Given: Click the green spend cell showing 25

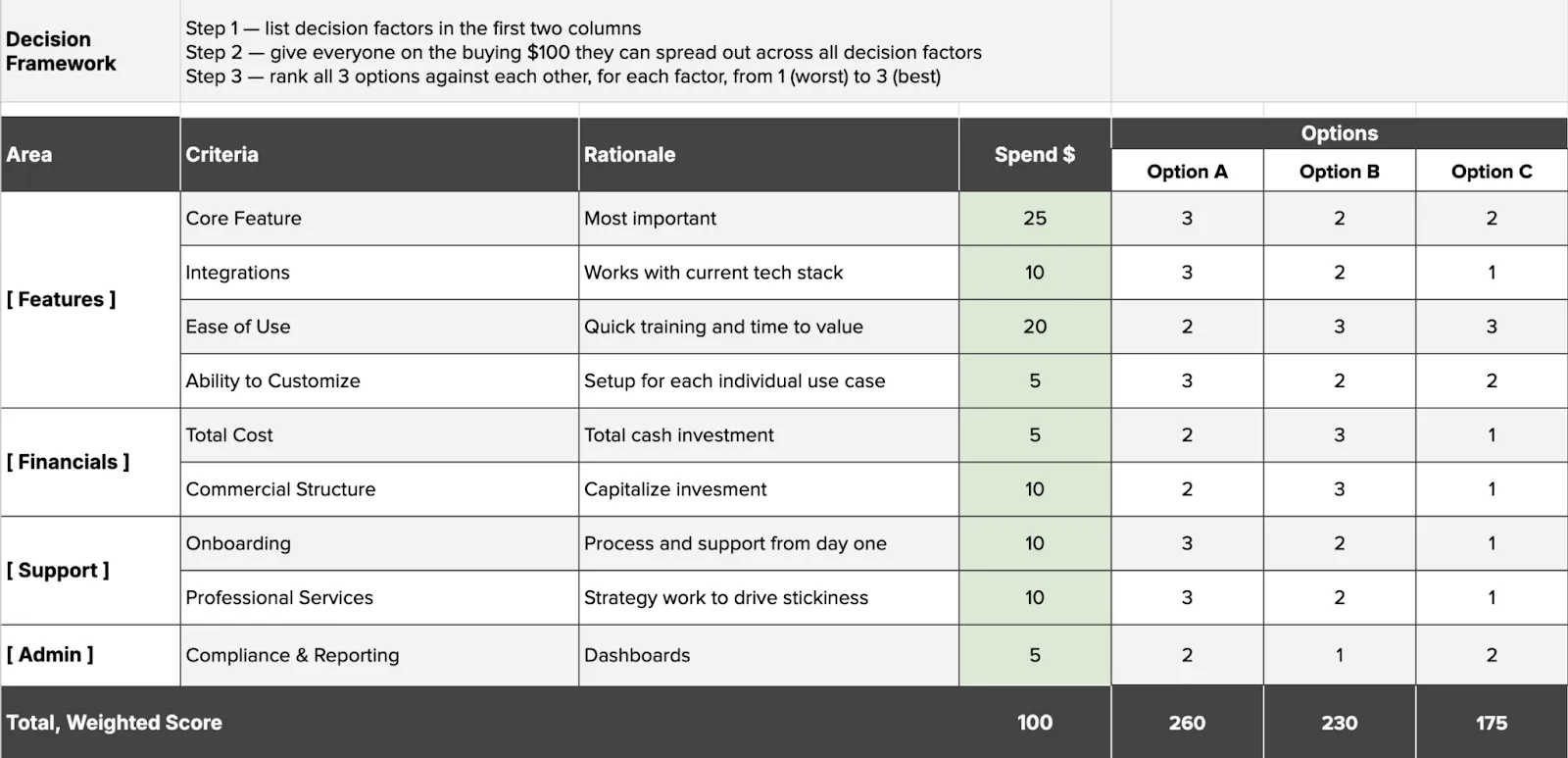Looking at the screenshot, I should [x=1035, y=218].
